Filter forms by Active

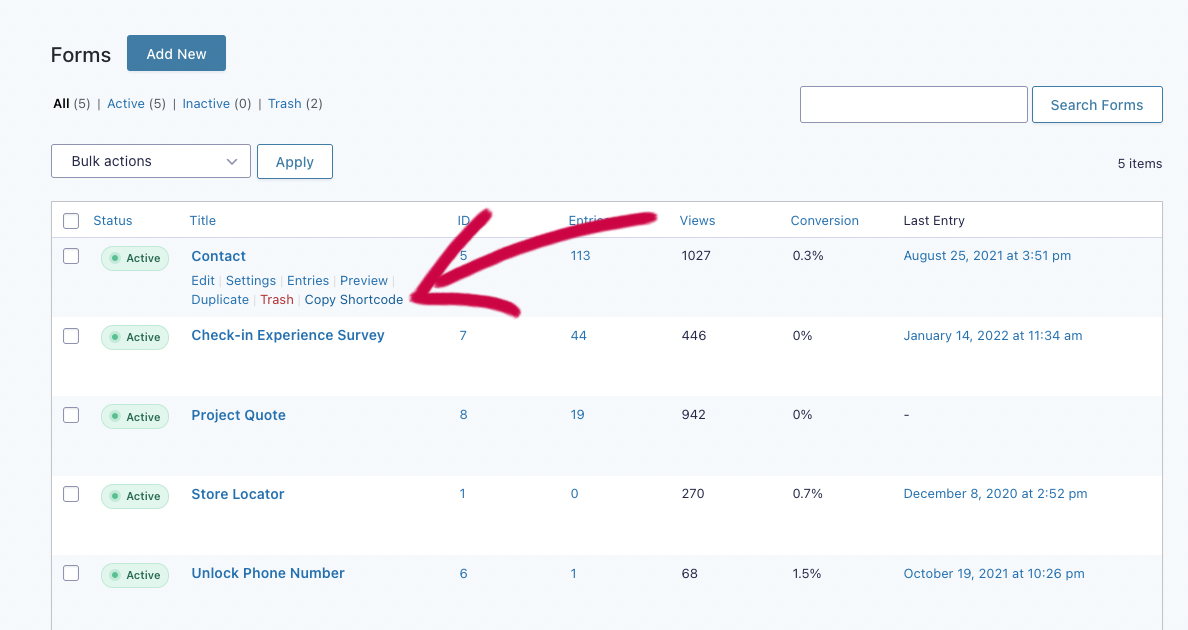pyautogui.click(x=126, y=104)
